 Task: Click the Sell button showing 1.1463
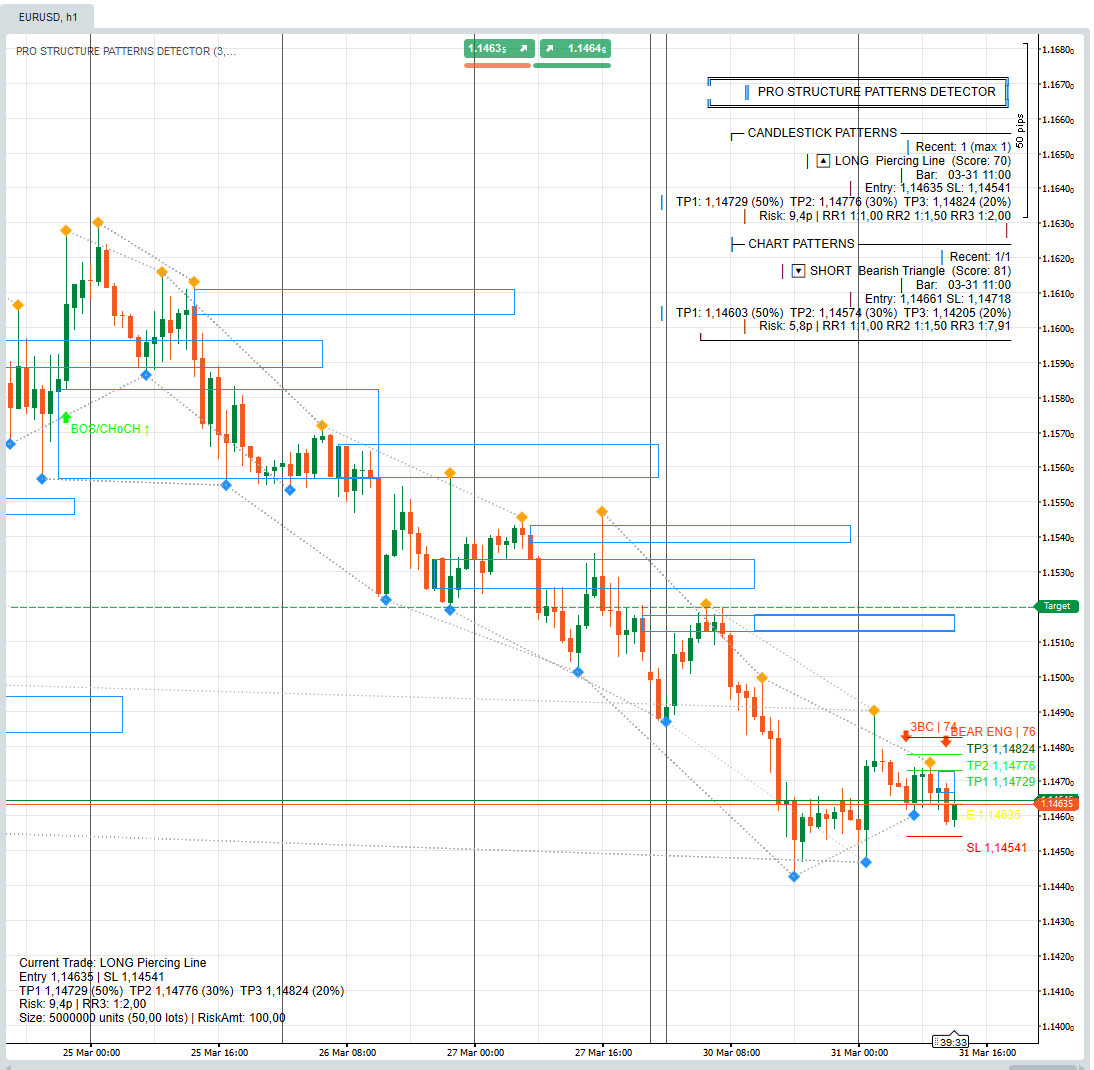point(497,48)
